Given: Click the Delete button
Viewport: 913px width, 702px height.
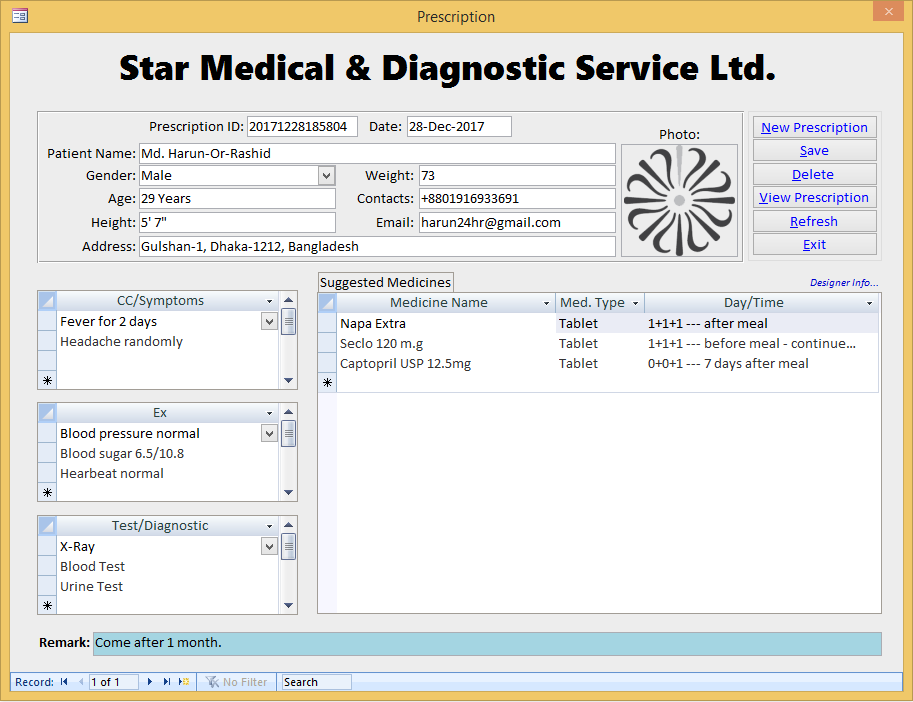Looking at the screenshot, I should click(x=814, y=174).
